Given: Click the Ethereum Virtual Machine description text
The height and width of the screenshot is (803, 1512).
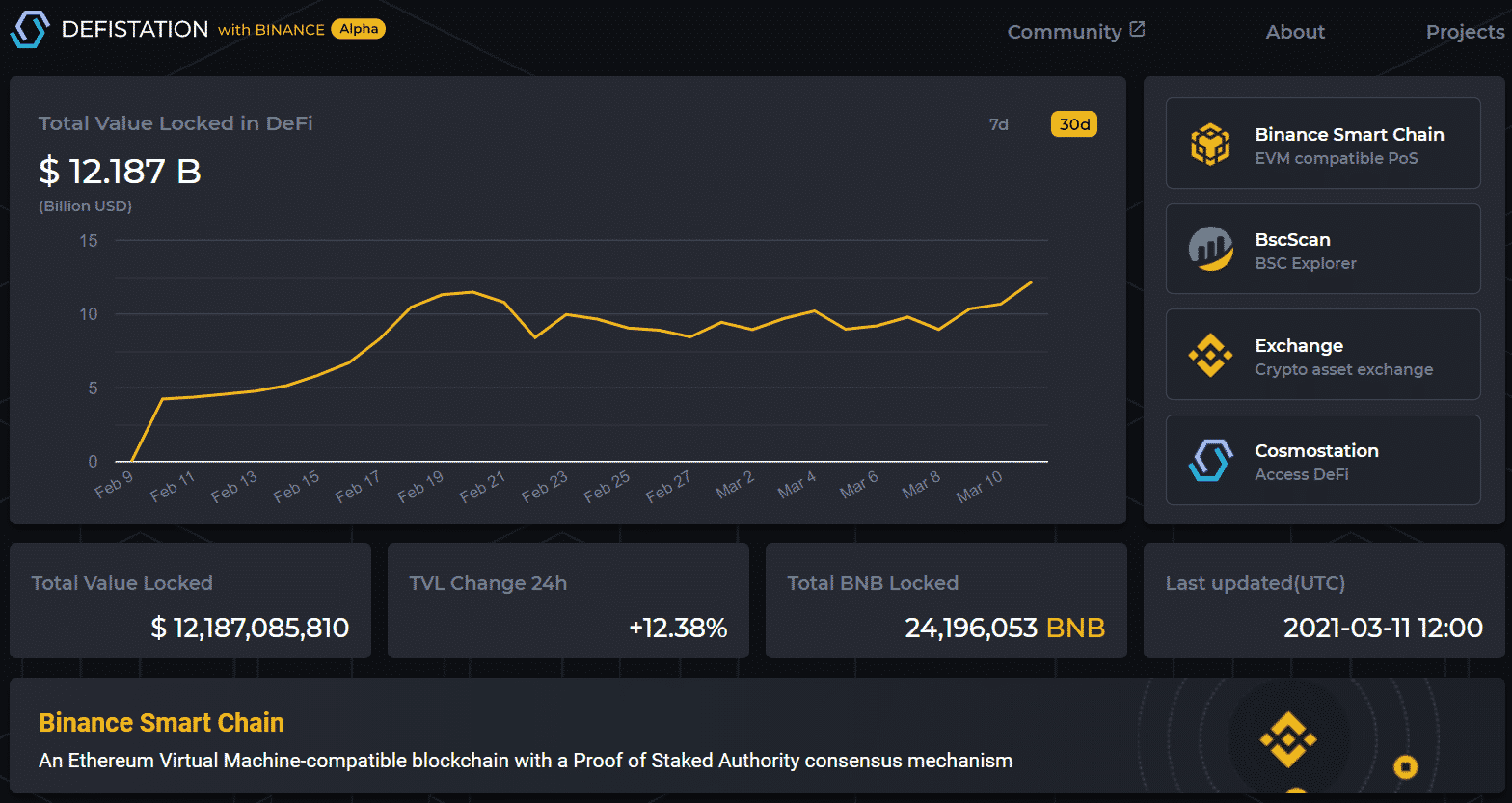Looking at the screenshot, I should 526,761.
